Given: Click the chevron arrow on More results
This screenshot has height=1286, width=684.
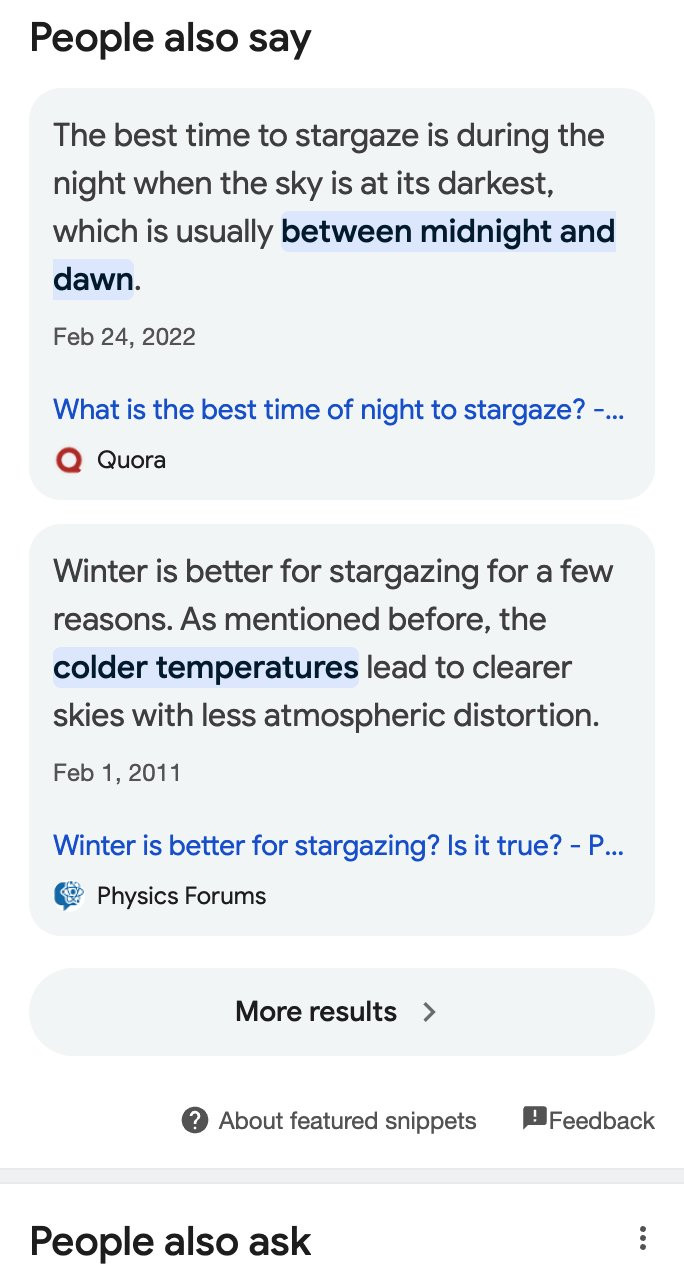Looking at the screenshot, I should tap(429, 1012).
